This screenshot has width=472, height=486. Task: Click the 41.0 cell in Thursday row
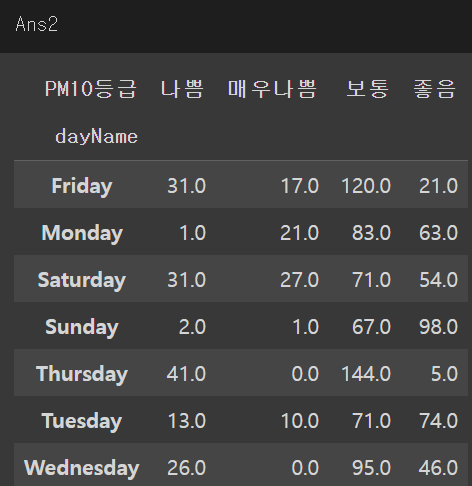tap(186, 374)
